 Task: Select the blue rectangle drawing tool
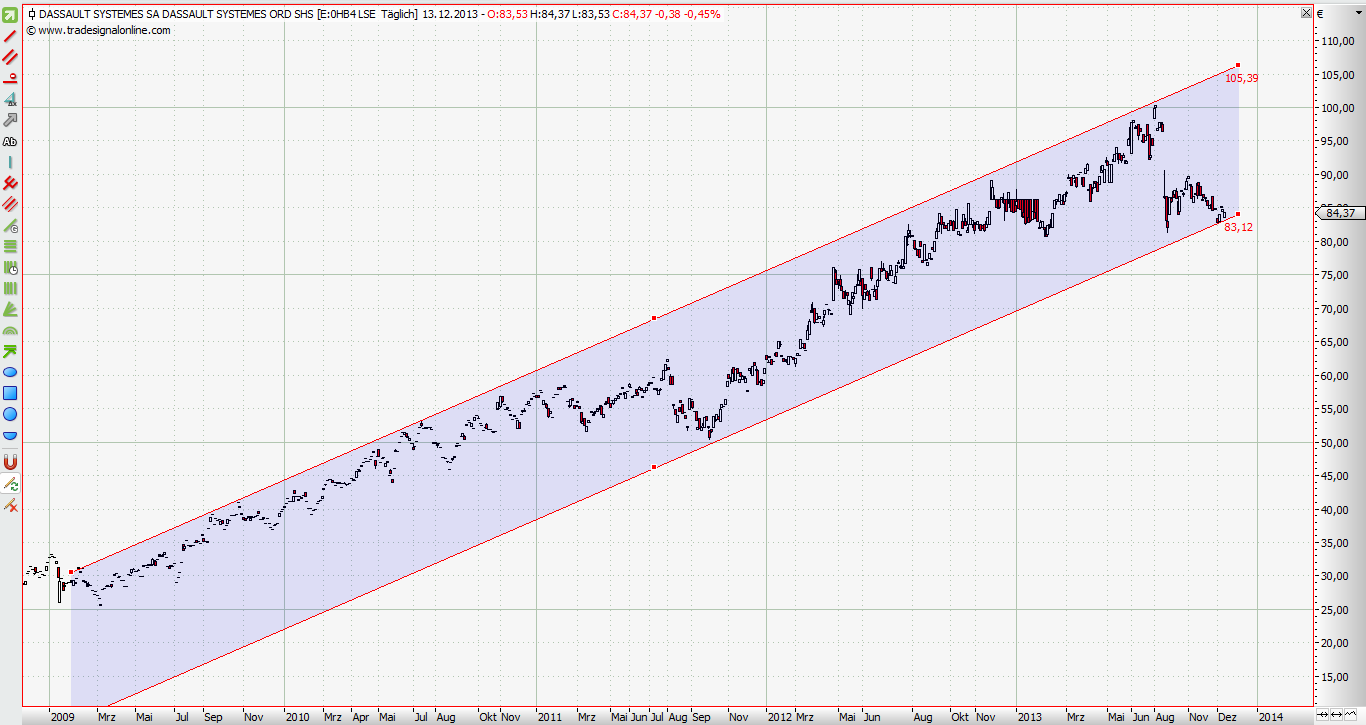click(10, 393)
